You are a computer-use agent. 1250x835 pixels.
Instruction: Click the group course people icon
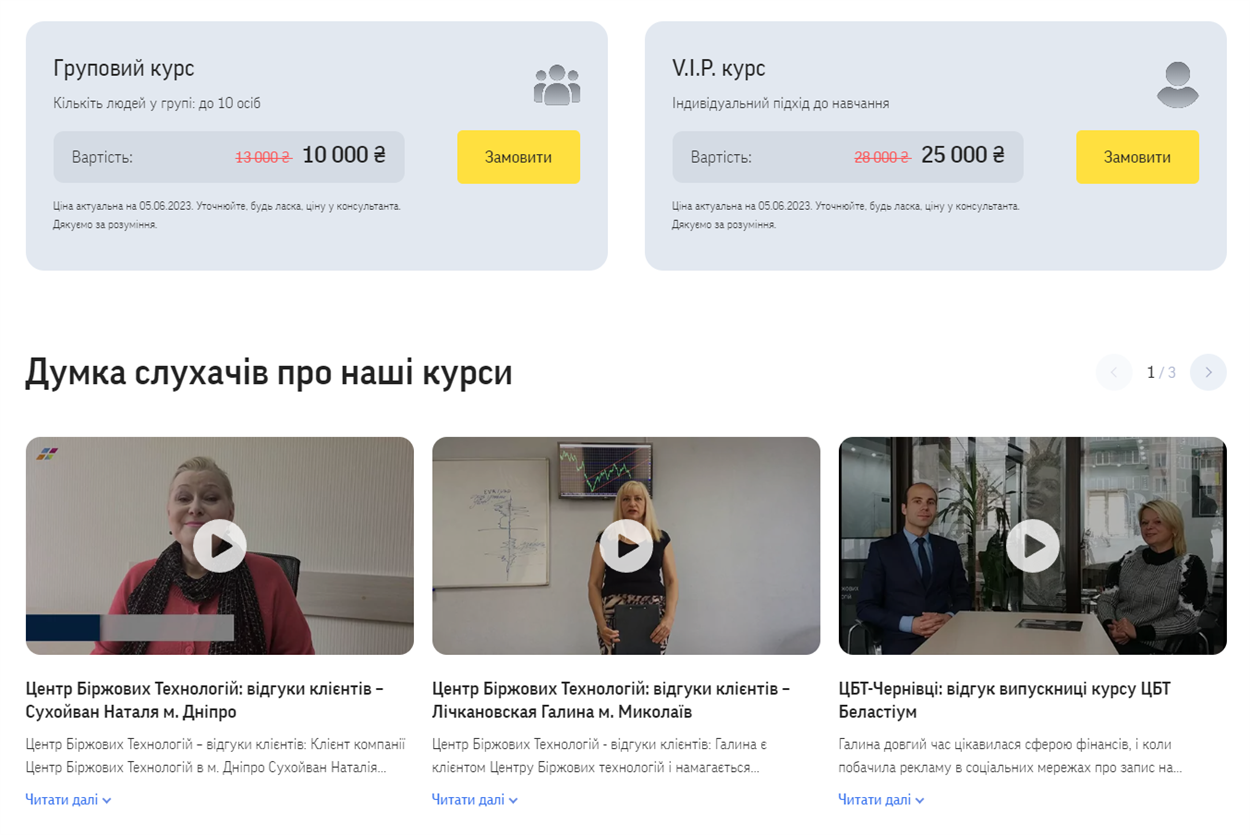pos(557,85)
